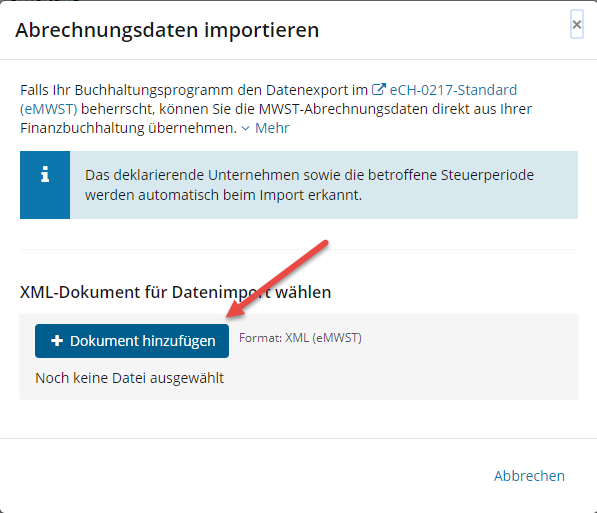The width and height of the screenshot is (597, 513).
Task: Click the red annotation arrow
Action: coord(277,279)
